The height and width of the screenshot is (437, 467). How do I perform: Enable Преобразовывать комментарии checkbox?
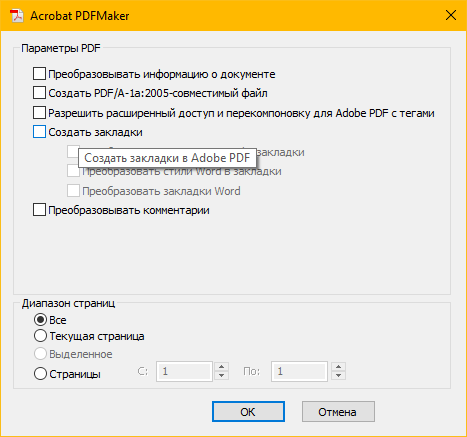point(39,210)
